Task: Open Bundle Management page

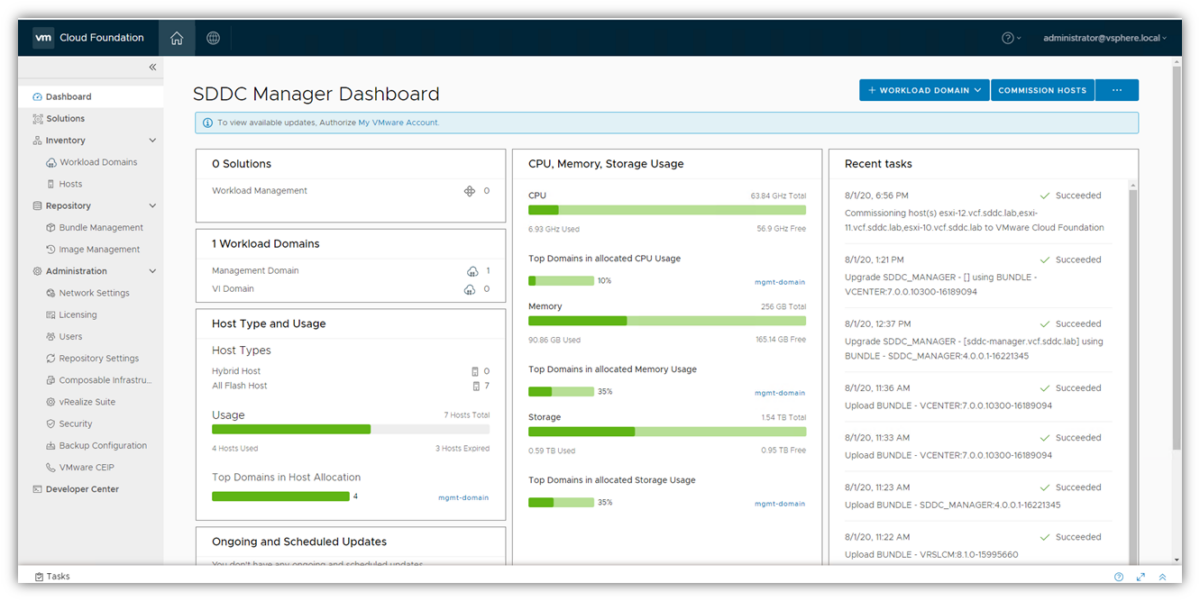Action: pos(101,228)
